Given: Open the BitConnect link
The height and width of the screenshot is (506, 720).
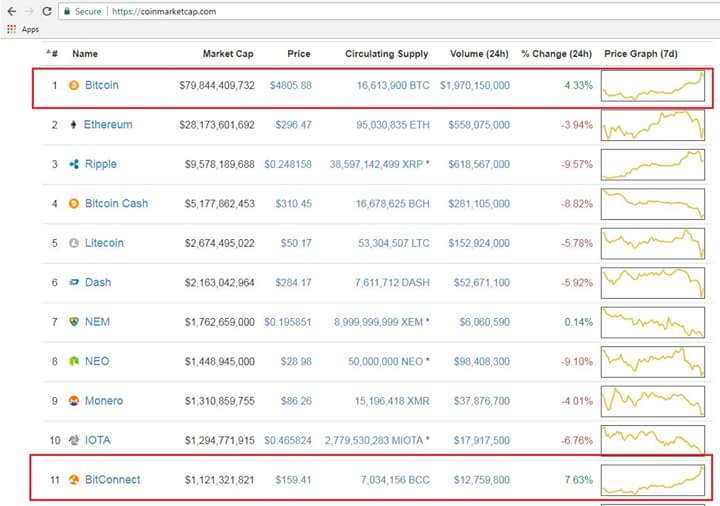Looking at the screenshot, I should click(113, 480).
